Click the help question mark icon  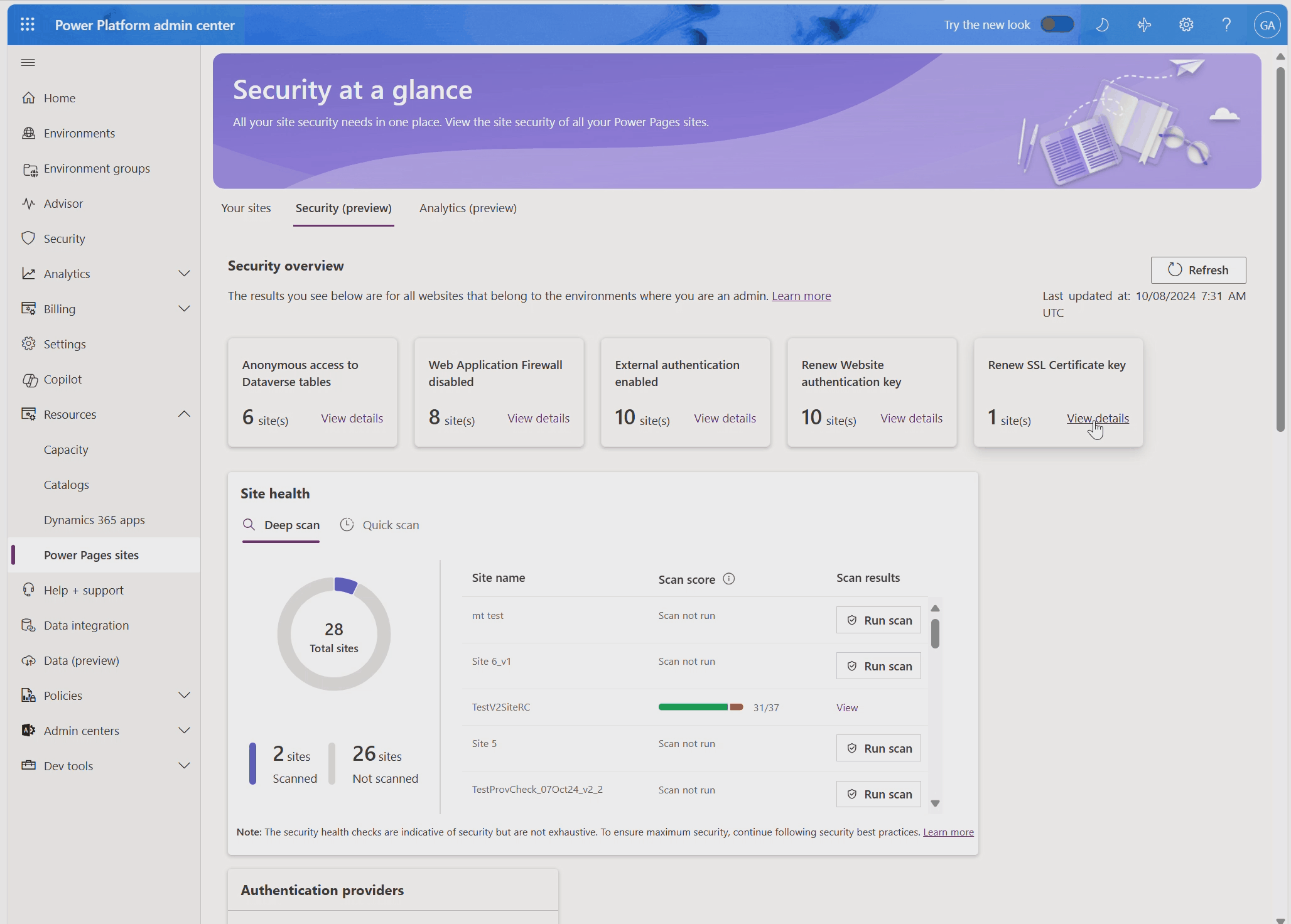tap(1226, 24)
